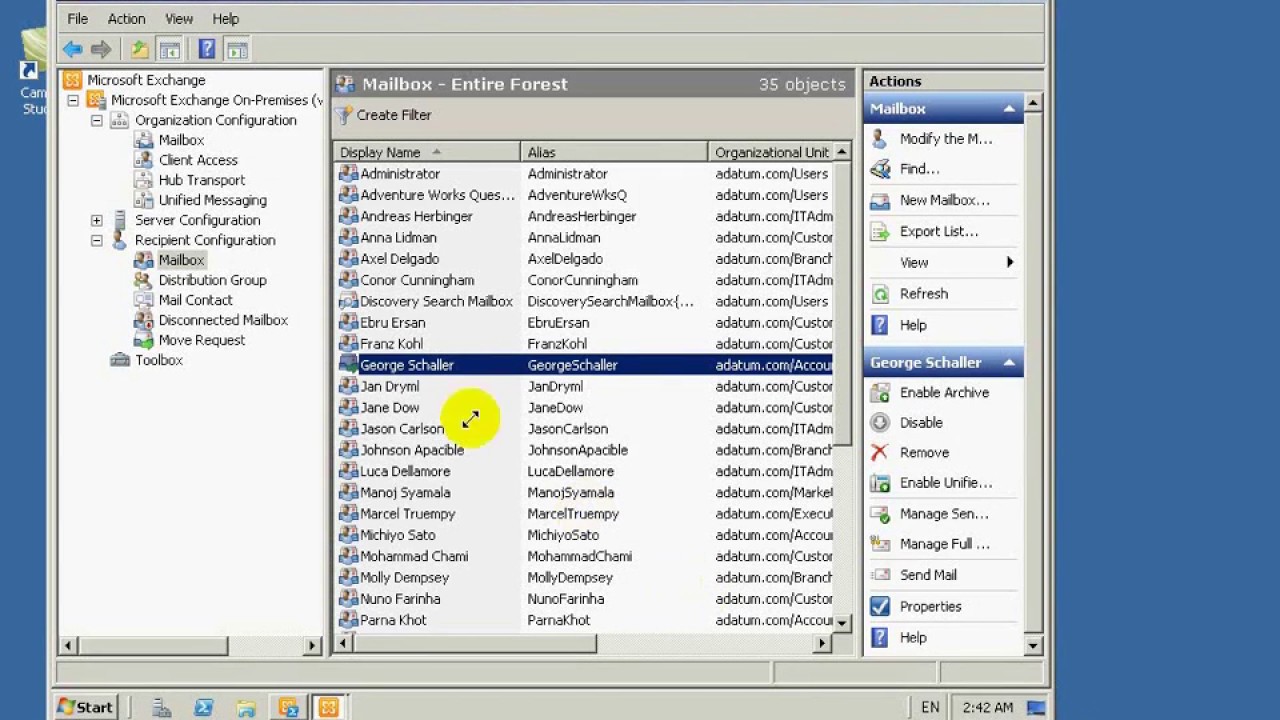Click Refresh action

[923, 294]
